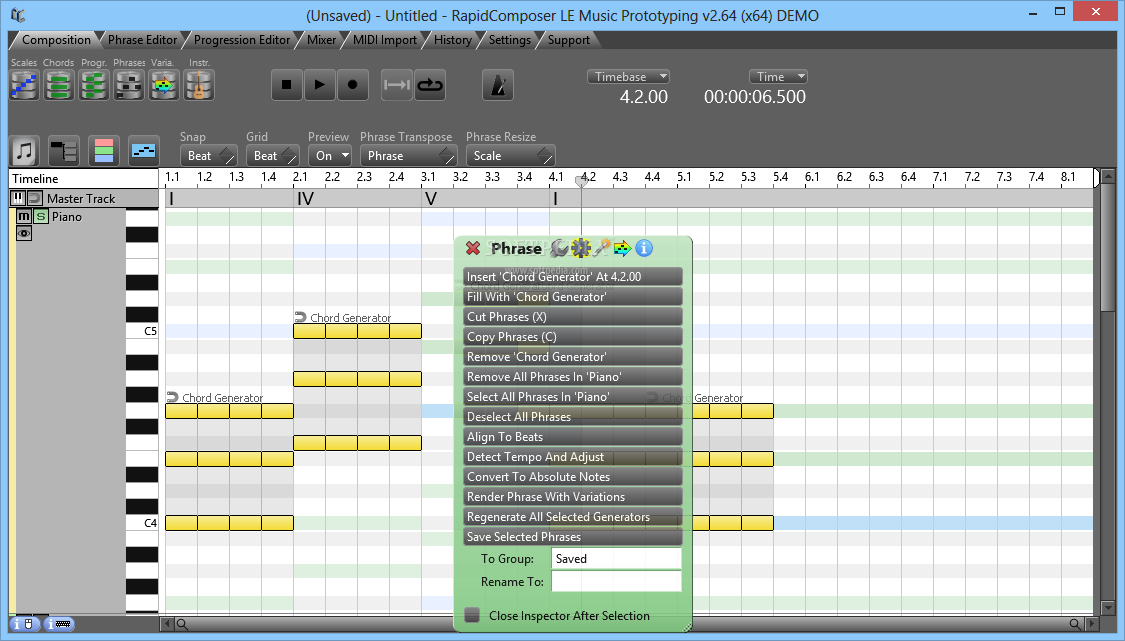Select the track structure view icon

pyautogui.click(x=64, y=151)
